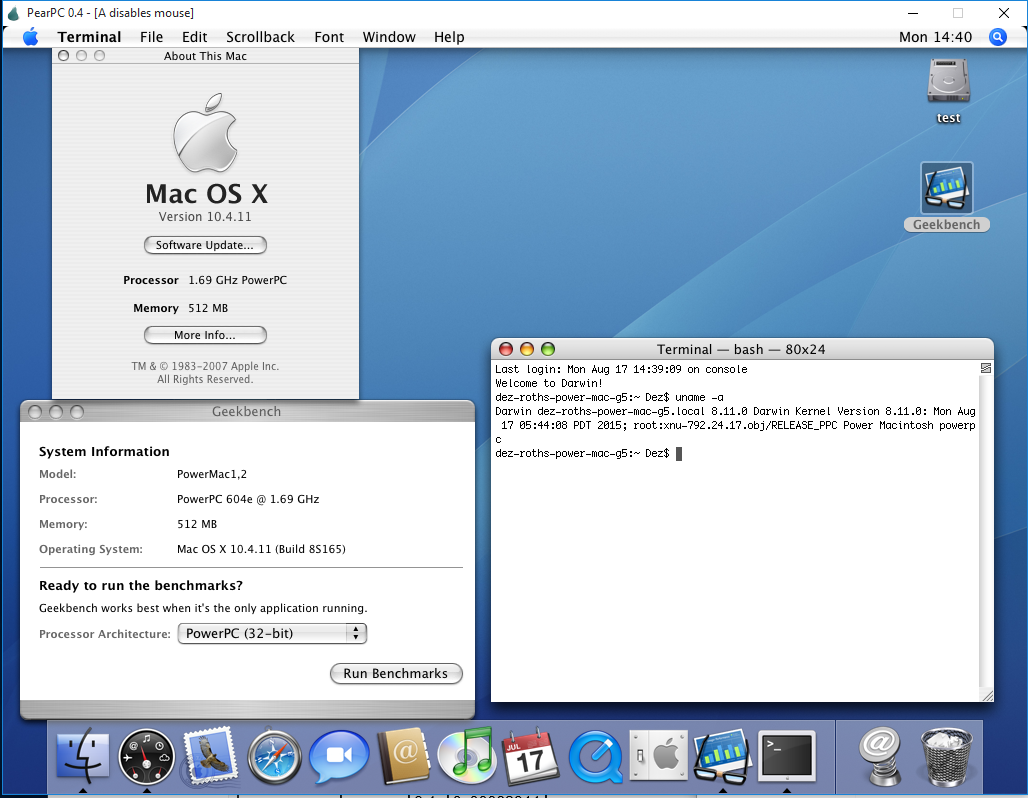Open the File menu
The image size is (1028, 798).
click(x=151, y=37)
